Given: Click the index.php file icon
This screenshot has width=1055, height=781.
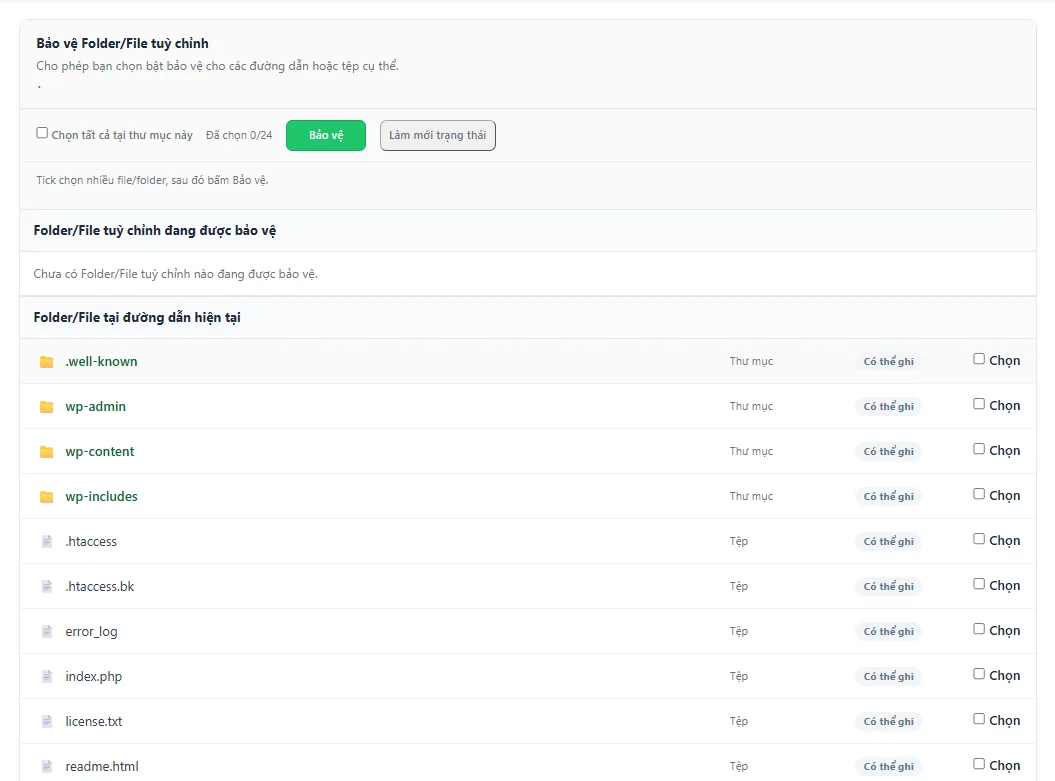Looking at the screenshot, I should coord(46,677).
